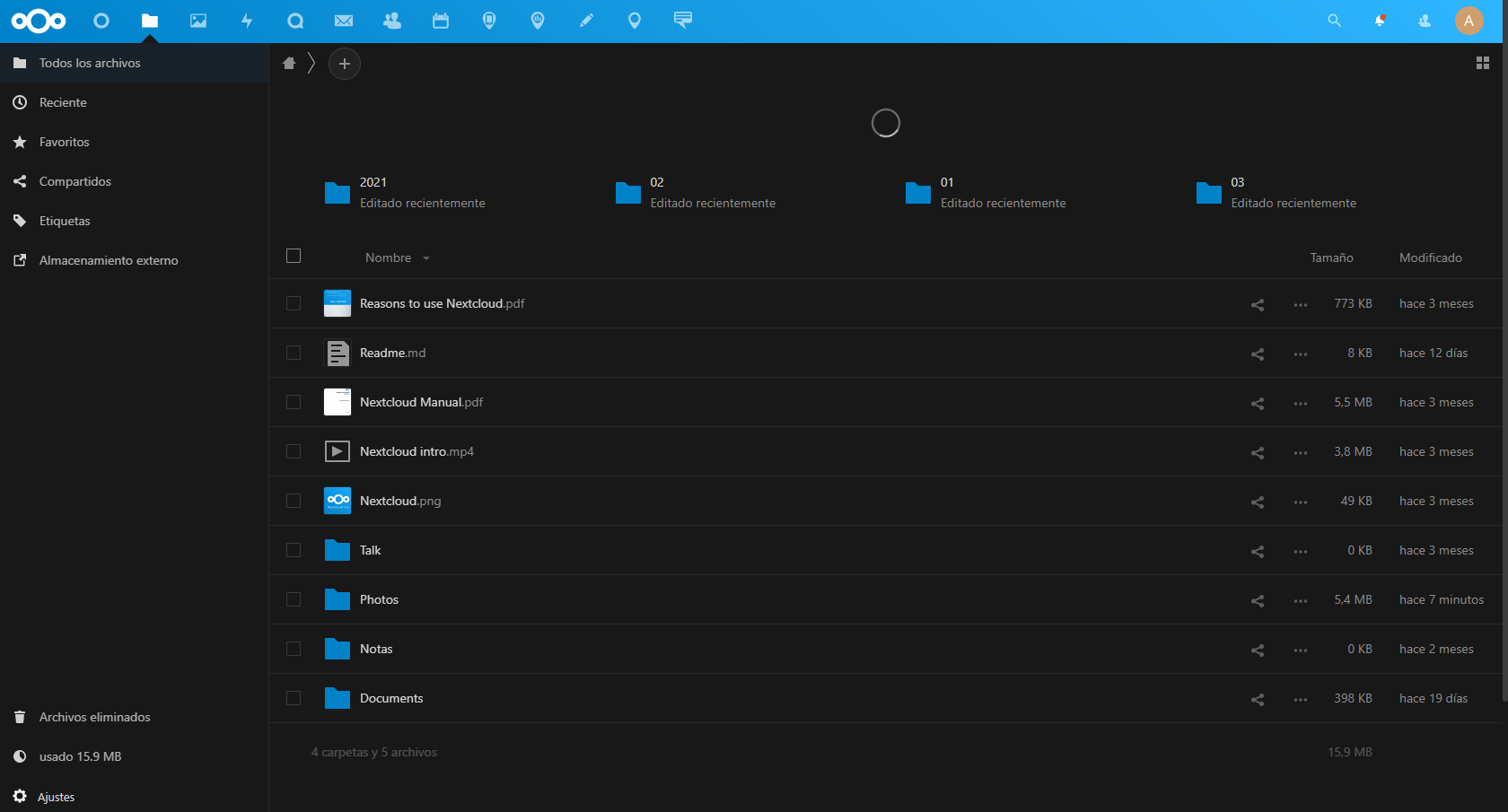The width and height of the screenshot is (1508, 812).
Task: Open the pin-with-chart app icon
Action: click(x=538, y=21)
